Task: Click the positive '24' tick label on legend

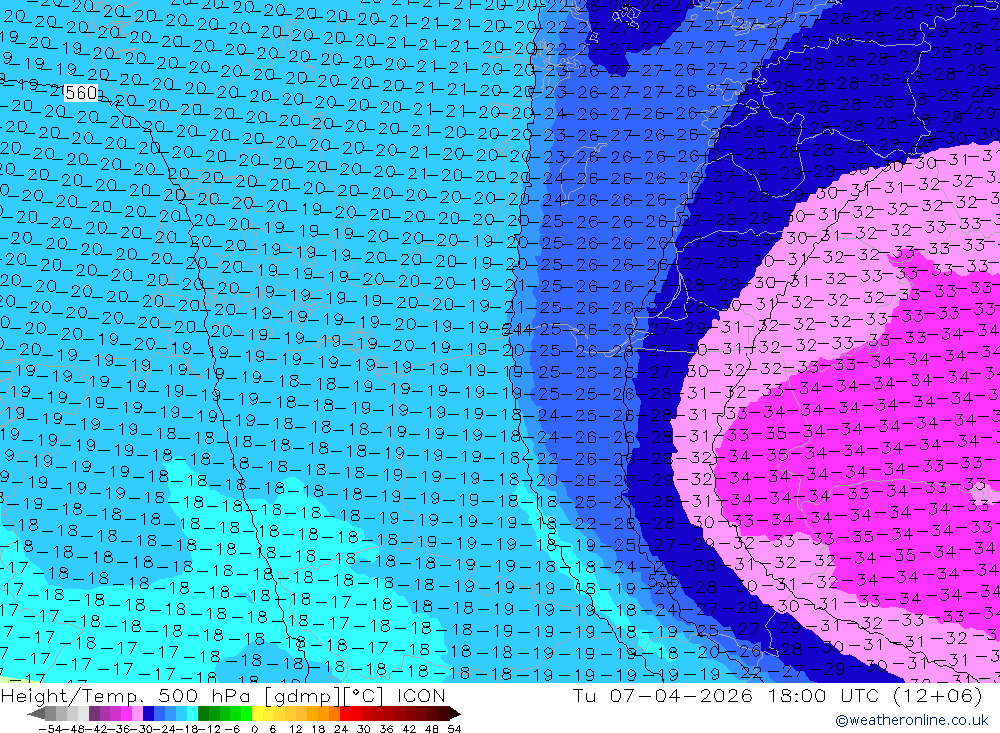Action: [x=341, y=729]
